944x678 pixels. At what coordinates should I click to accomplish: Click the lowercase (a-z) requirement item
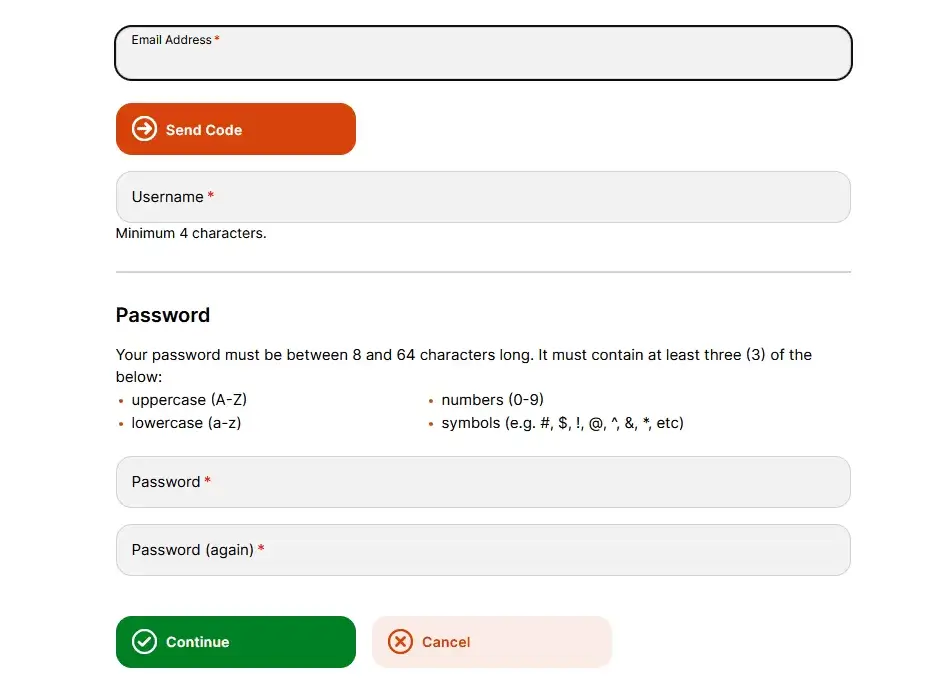coord(186,423)
